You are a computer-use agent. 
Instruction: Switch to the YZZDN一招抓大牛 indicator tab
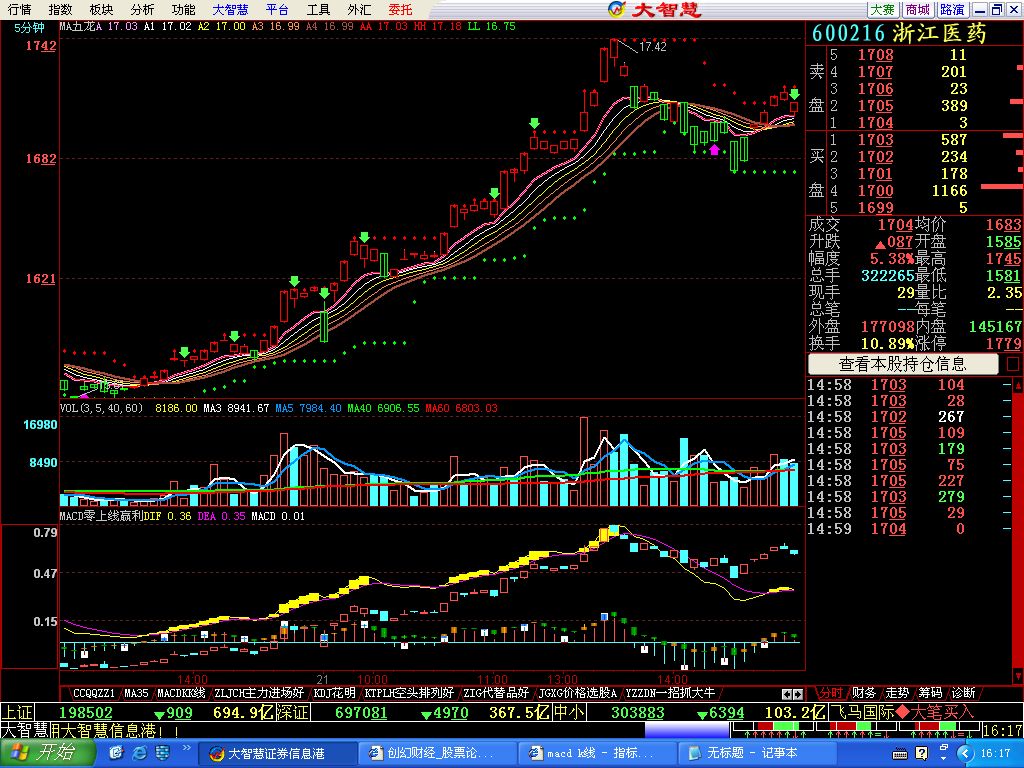(670, 693)
